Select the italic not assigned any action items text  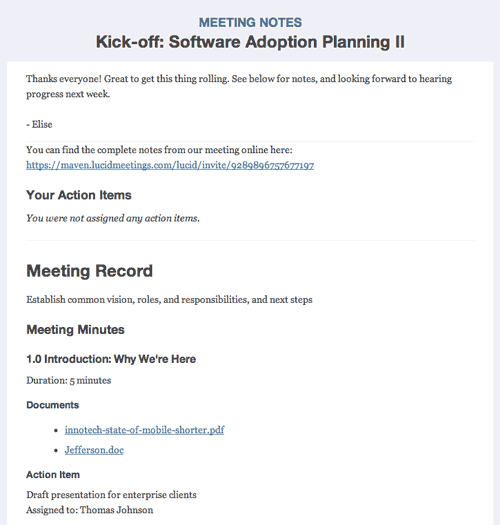pyautogui.click(x=113, y=218)
